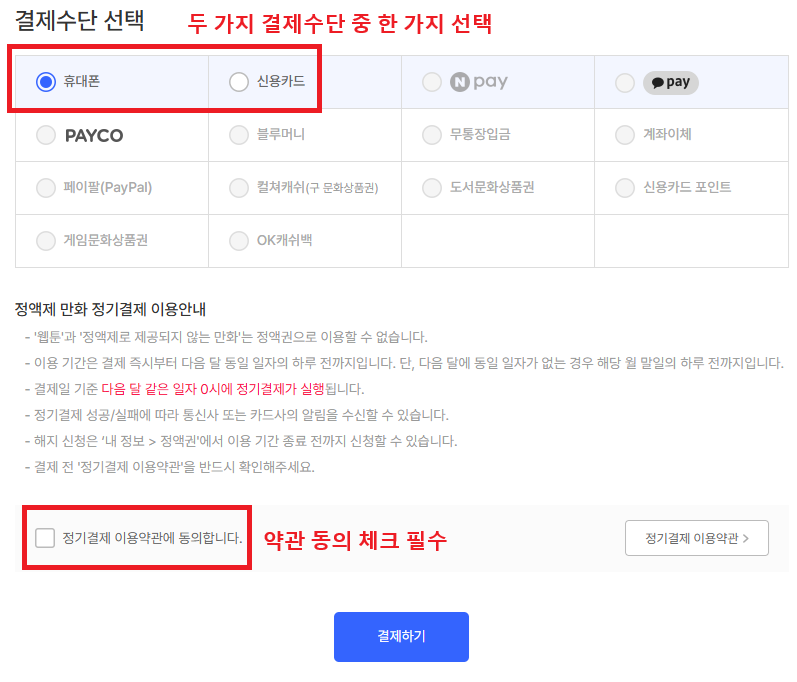Check the 정기결제 이용약관 agreement checkbox
The width and height of the screenshot is (797, 682).
45,538
